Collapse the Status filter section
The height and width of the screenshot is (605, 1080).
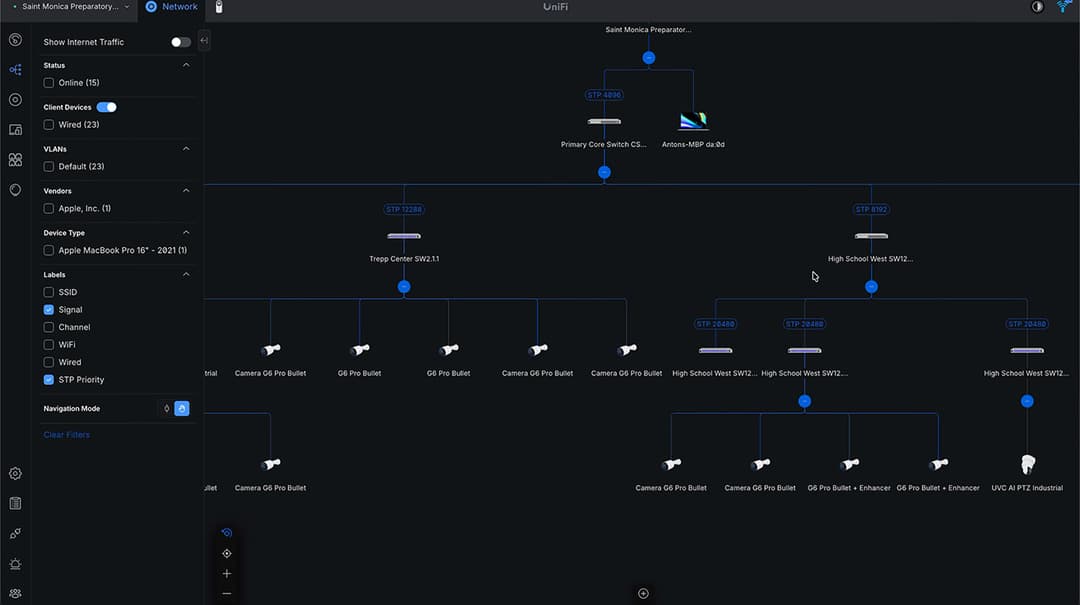[186, 65]
